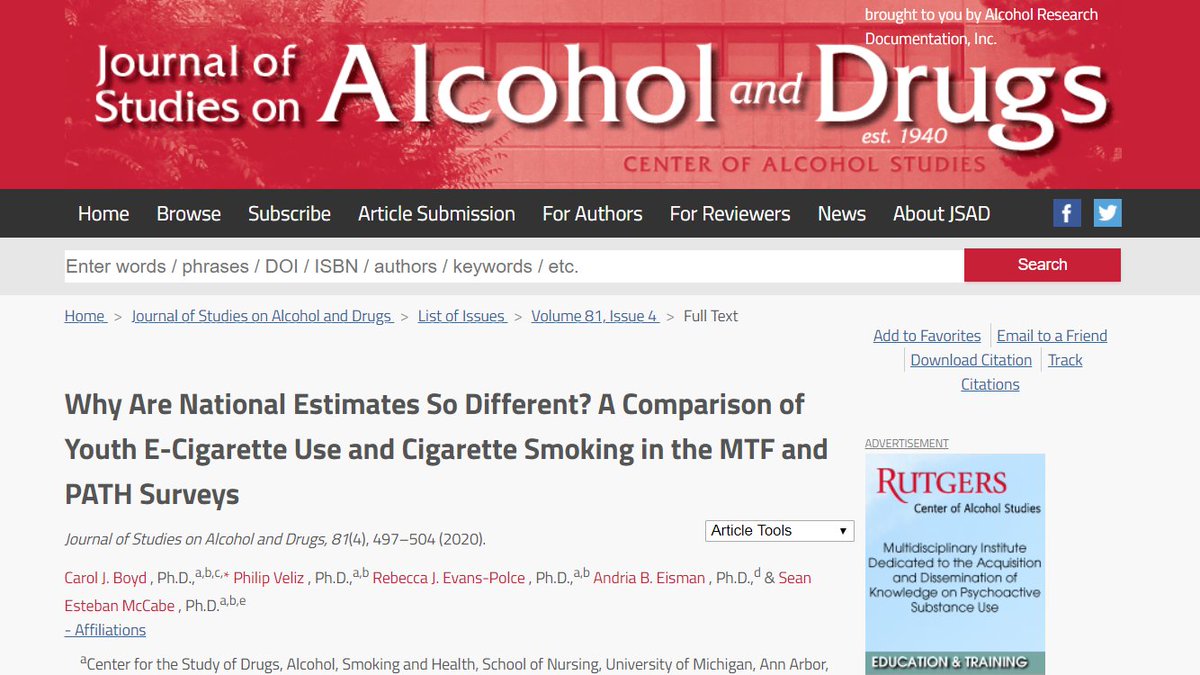Select the For Reviewers menu item
Viewport: 1200px width, 675px height.
pos(730,214)
